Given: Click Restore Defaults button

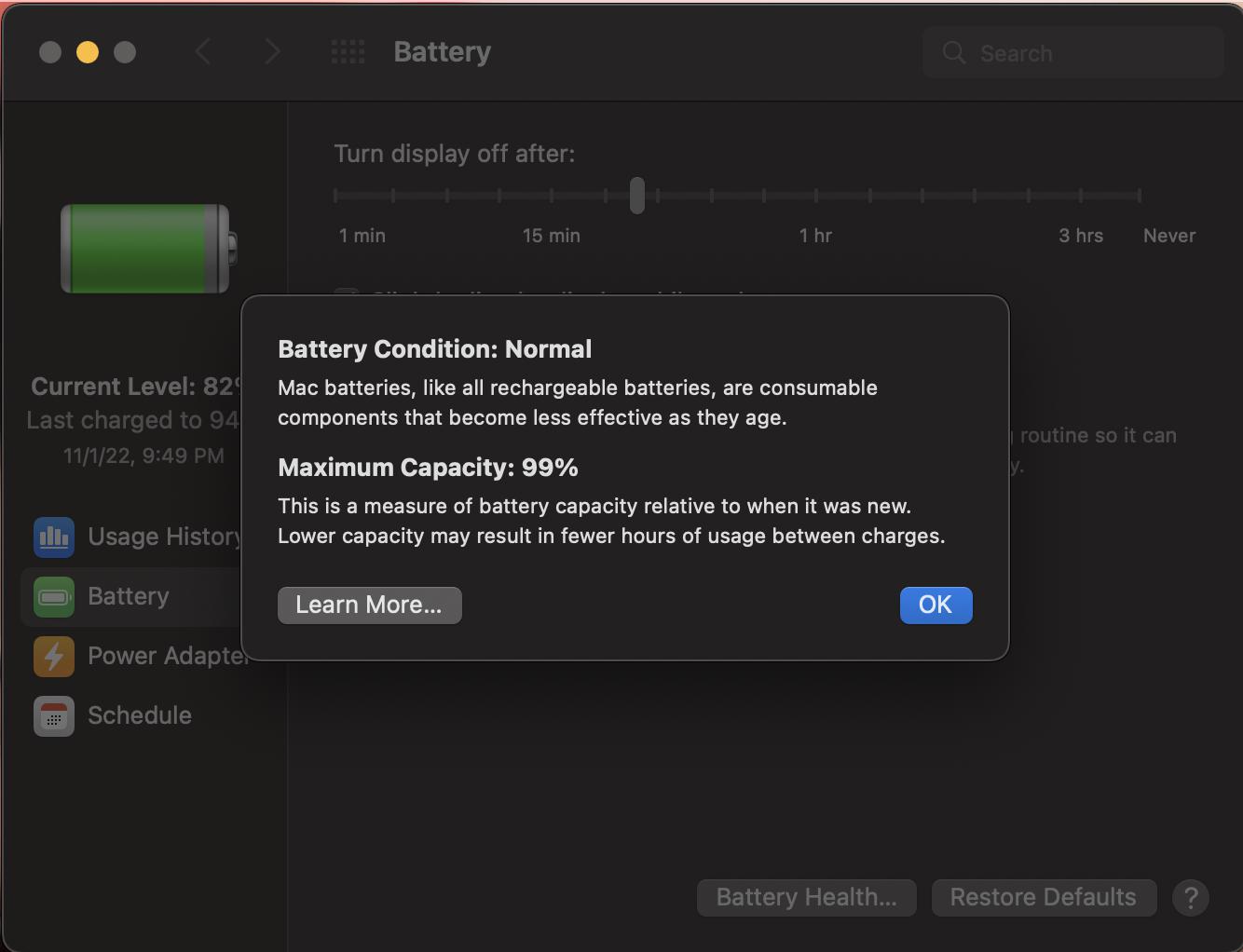Looking at the screenshot, I should (1044, 897).
